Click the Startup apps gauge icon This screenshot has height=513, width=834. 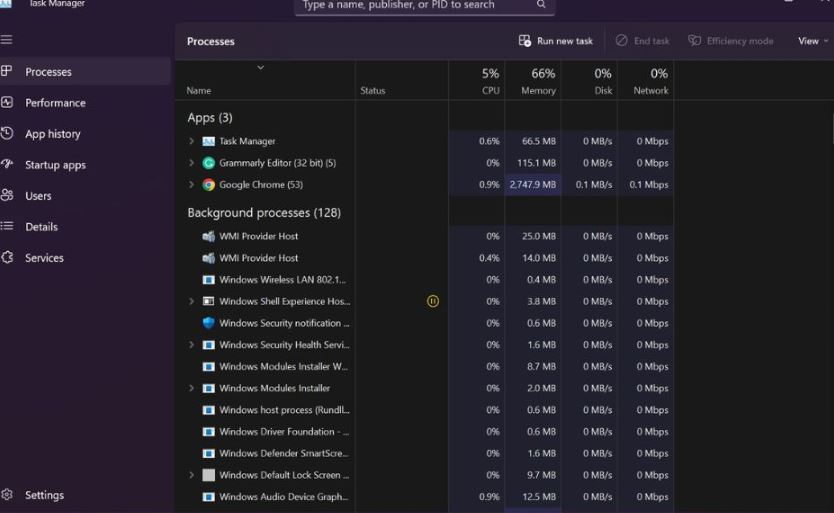6,164
